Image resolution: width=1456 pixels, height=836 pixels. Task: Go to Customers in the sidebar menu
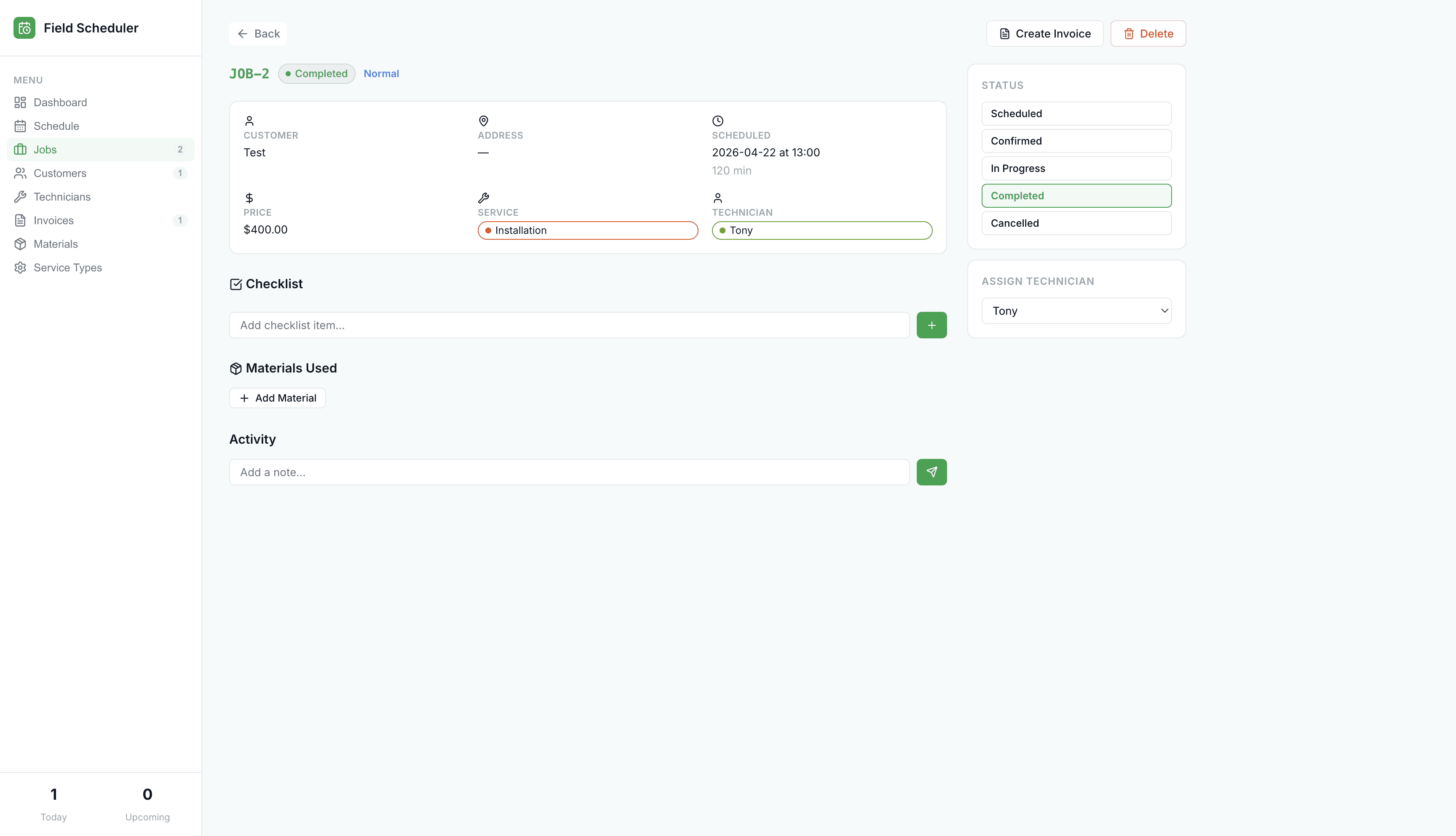point(59,174)
